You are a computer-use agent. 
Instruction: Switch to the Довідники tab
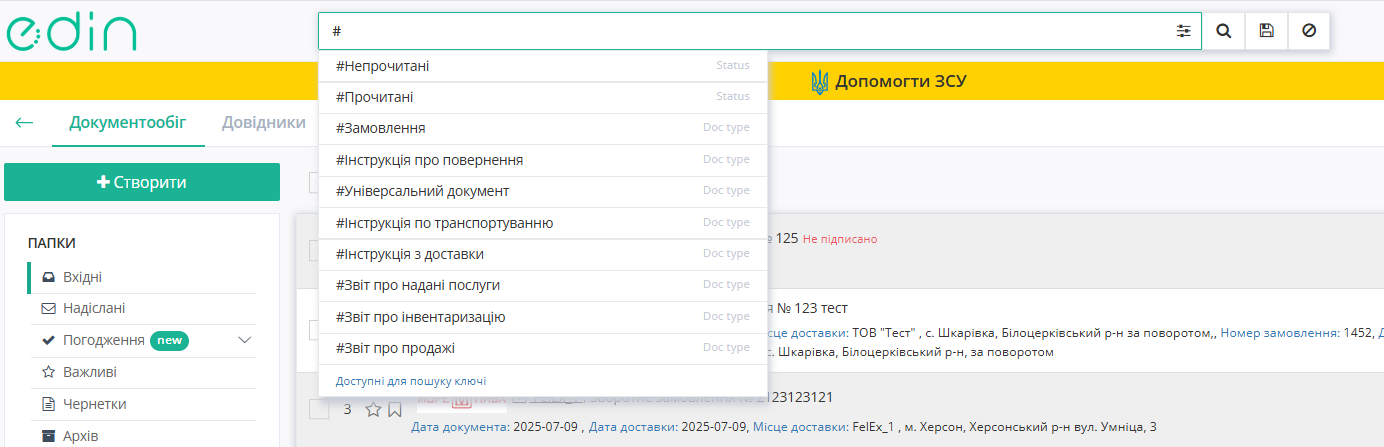264,123
